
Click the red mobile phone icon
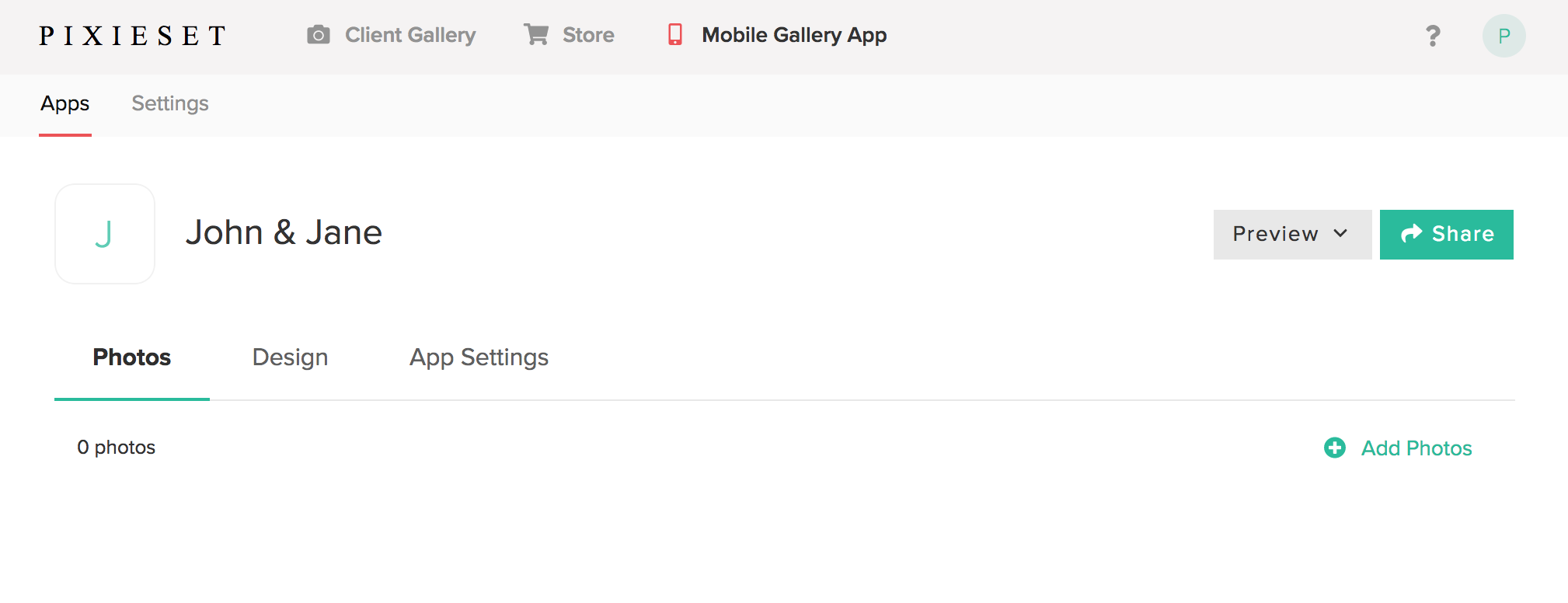coord(675,35)
